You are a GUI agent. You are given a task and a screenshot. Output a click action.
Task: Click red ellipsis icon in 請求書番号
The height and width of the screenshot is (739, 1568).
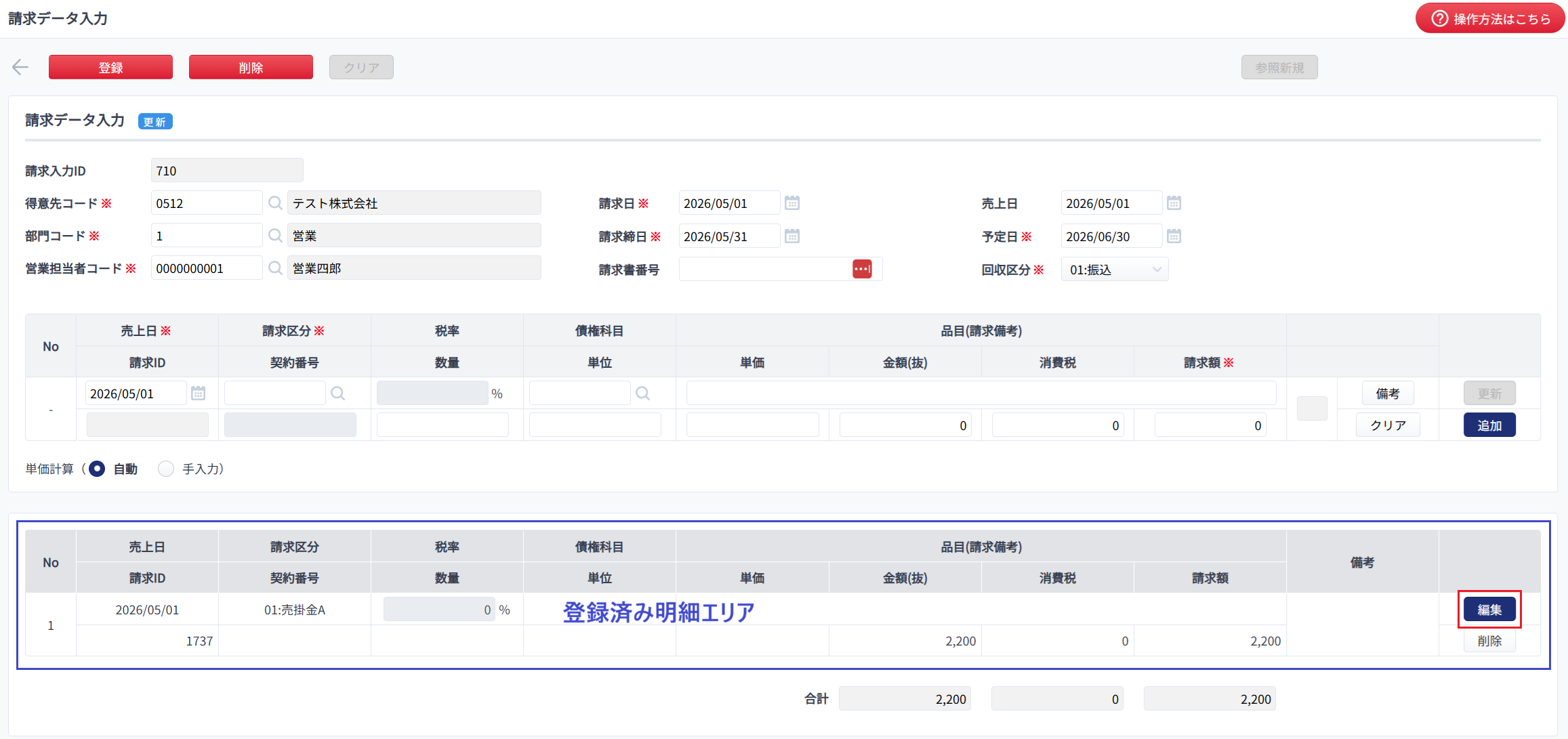pos(862,269)
